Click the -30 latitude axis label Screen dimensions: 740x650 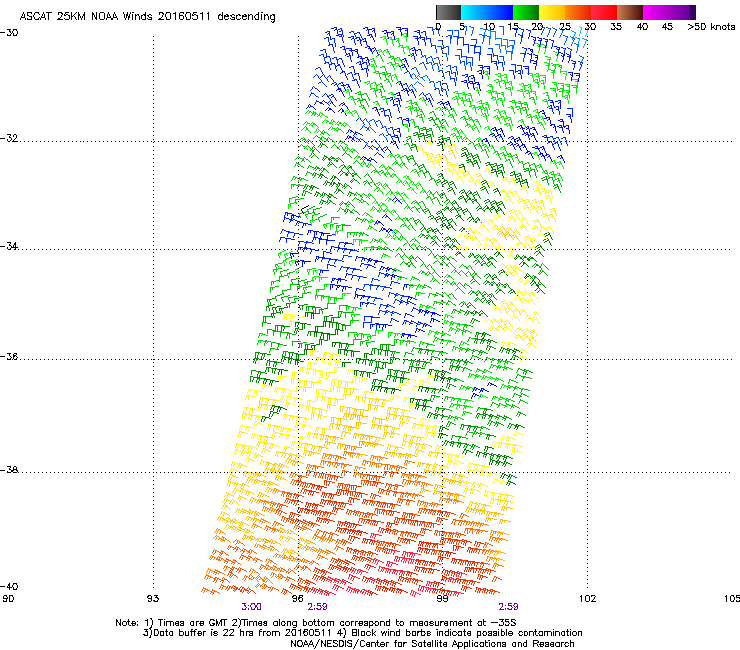[9, 32]
